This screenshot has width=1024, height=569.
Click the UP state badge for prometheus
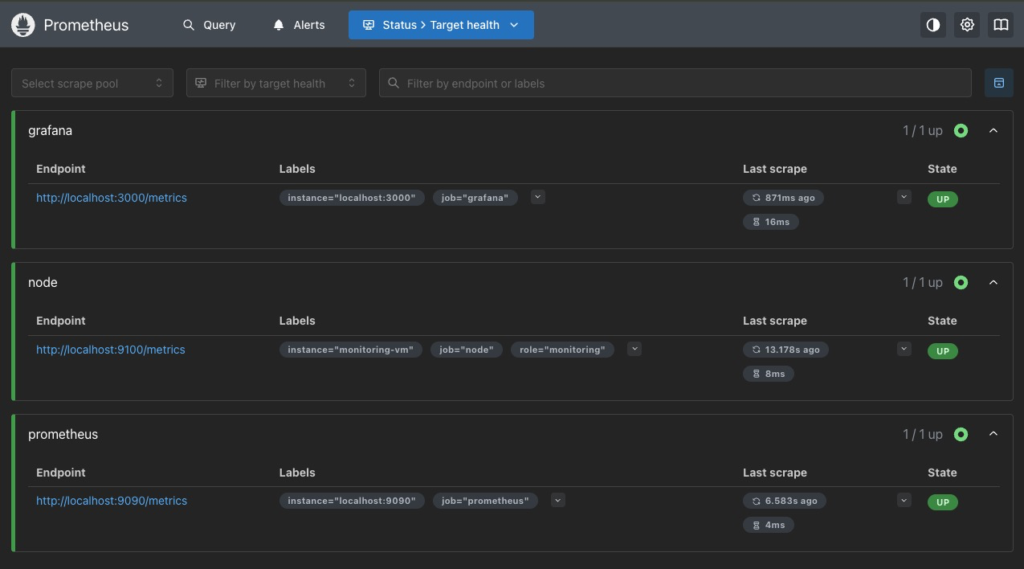pos(942,502)
